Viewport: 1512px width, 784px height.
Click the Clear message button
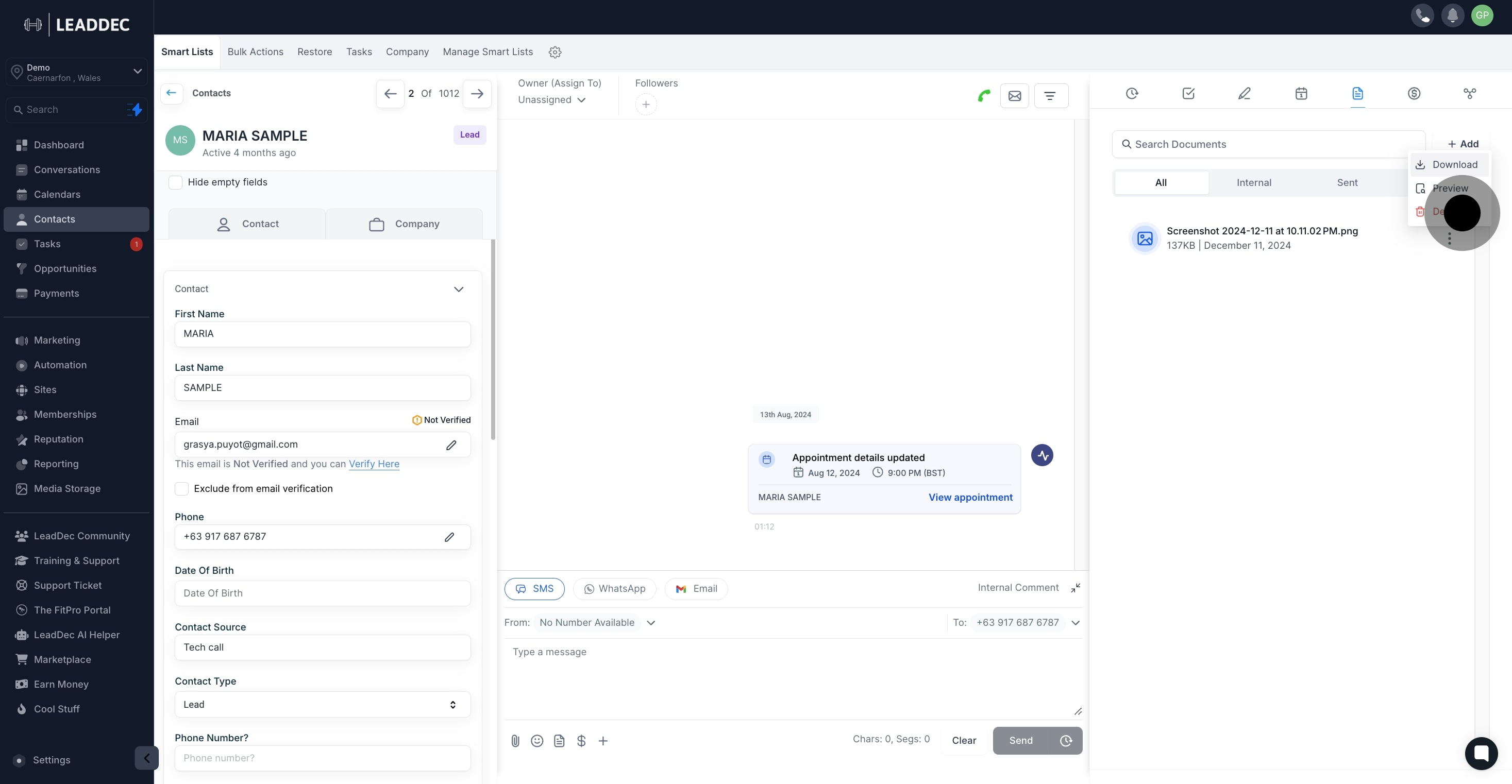point(964,741)
